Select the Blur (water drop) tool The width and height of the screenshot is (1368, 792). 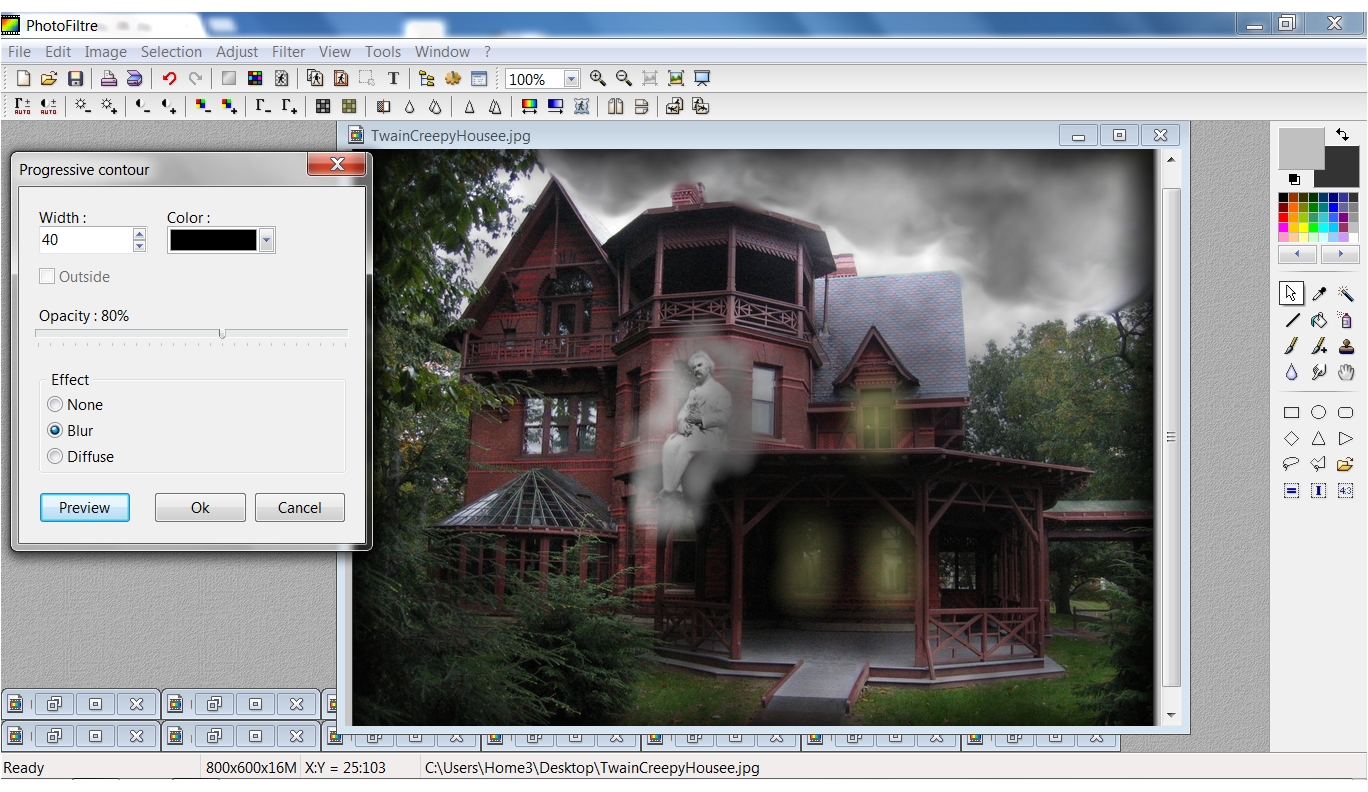1292,373
